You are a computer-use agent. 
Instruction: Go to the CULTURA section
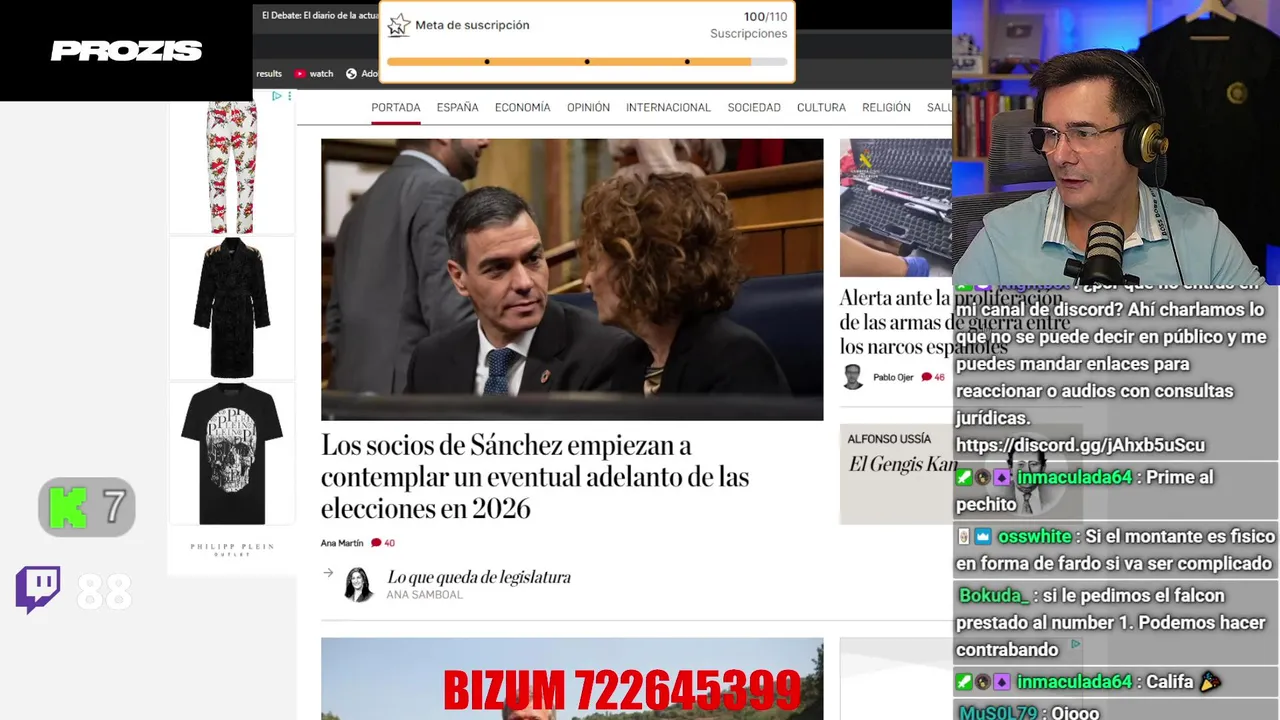(x=821, y=107)
